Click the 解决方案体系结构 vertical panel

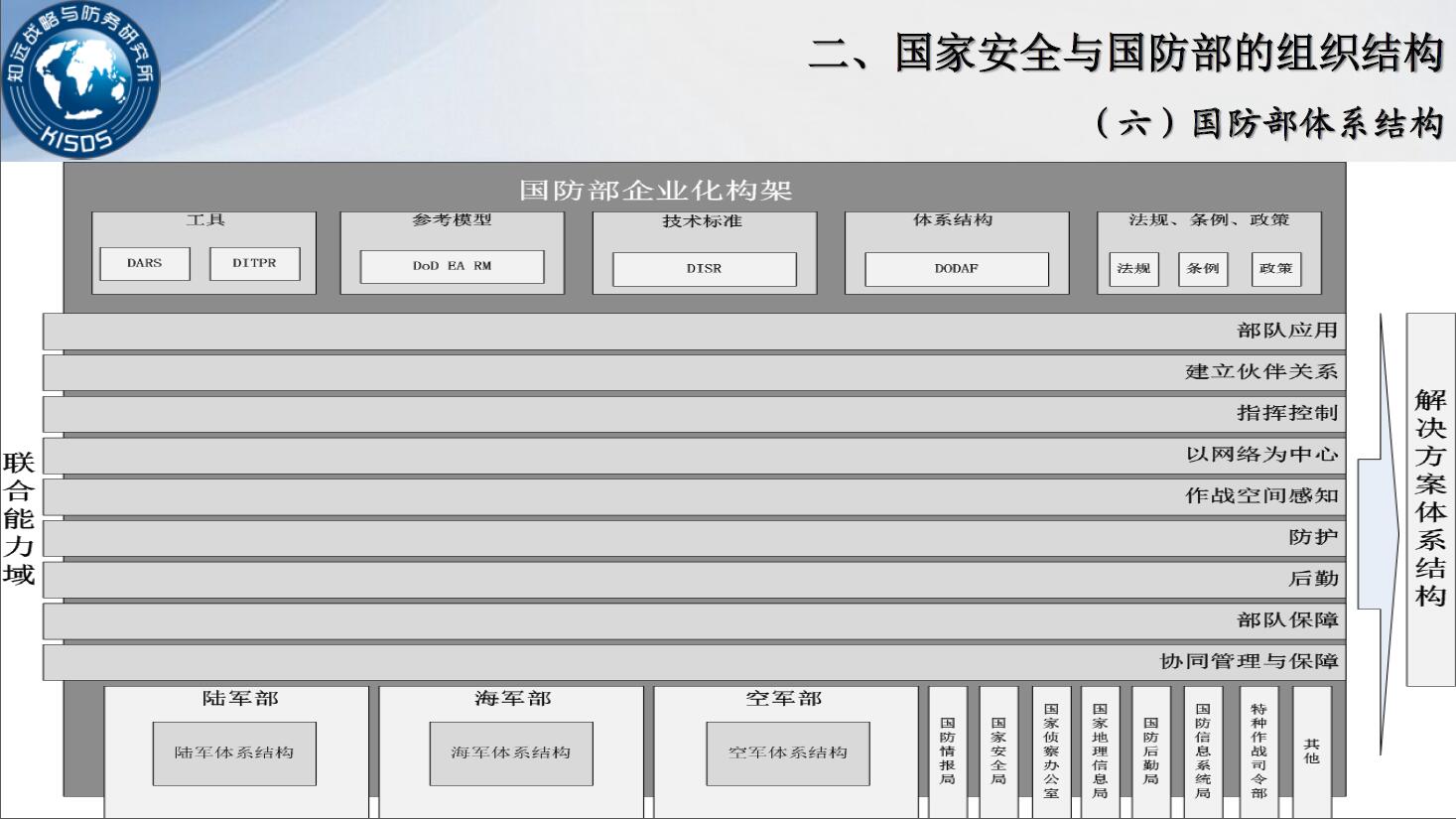pos(1430,499)
